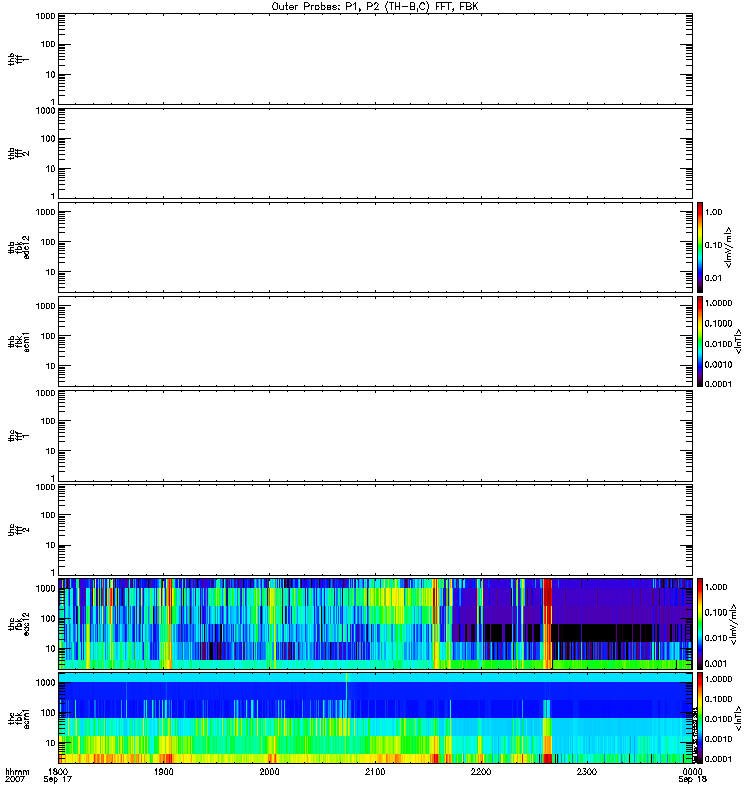Viewport: 750px width, 800px height.
Task: Click the 'thb fff 1' y-axis label
Action: [x=18, y=59]
